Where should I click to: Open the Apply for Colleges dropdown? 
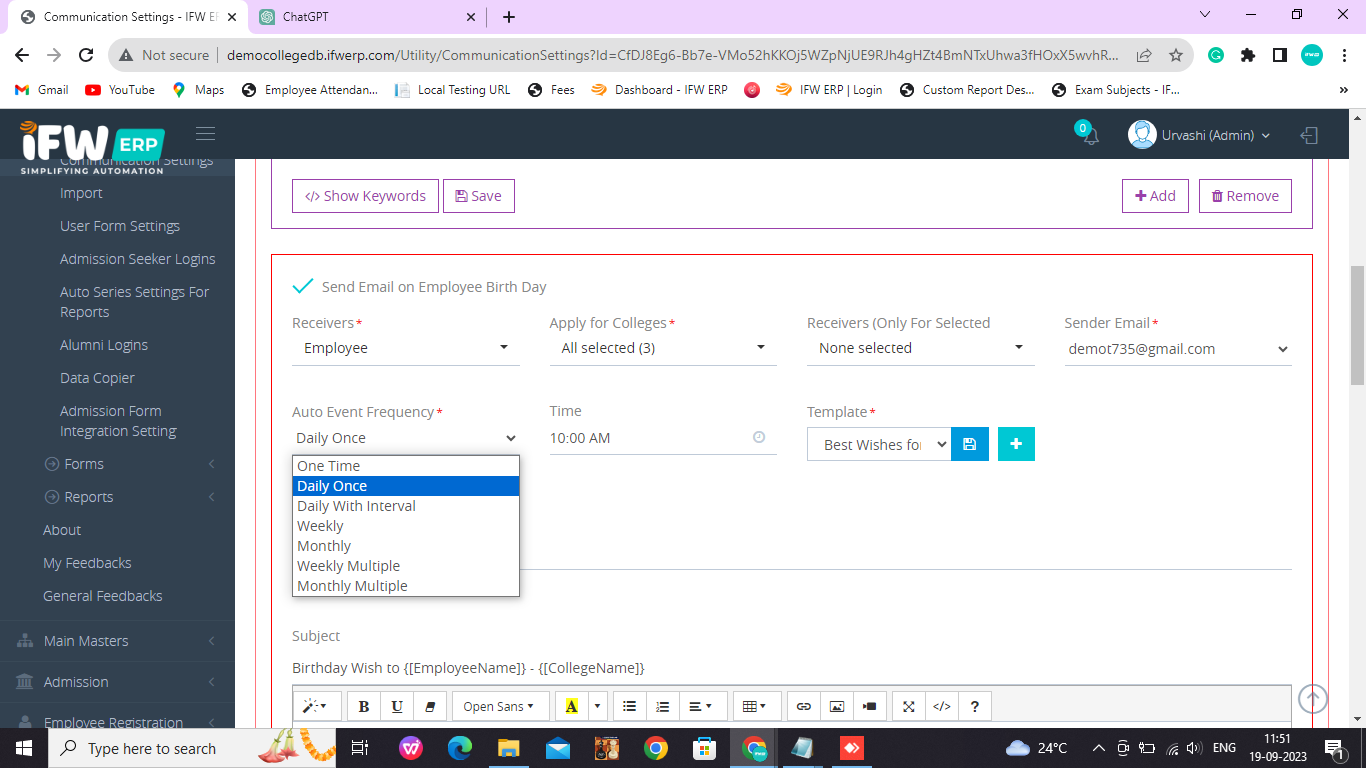tap(663, 348)
